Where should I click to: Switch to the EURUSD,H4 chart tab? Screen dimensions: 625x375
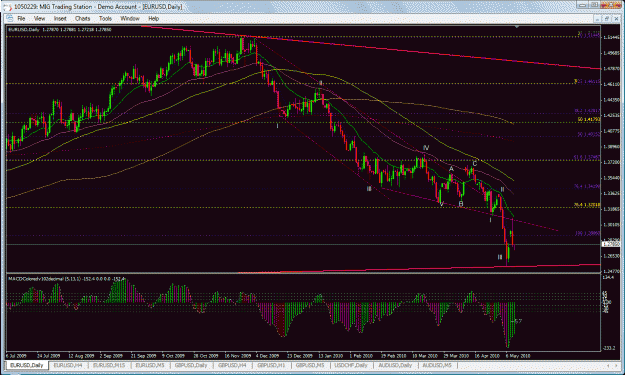[68, 365]
